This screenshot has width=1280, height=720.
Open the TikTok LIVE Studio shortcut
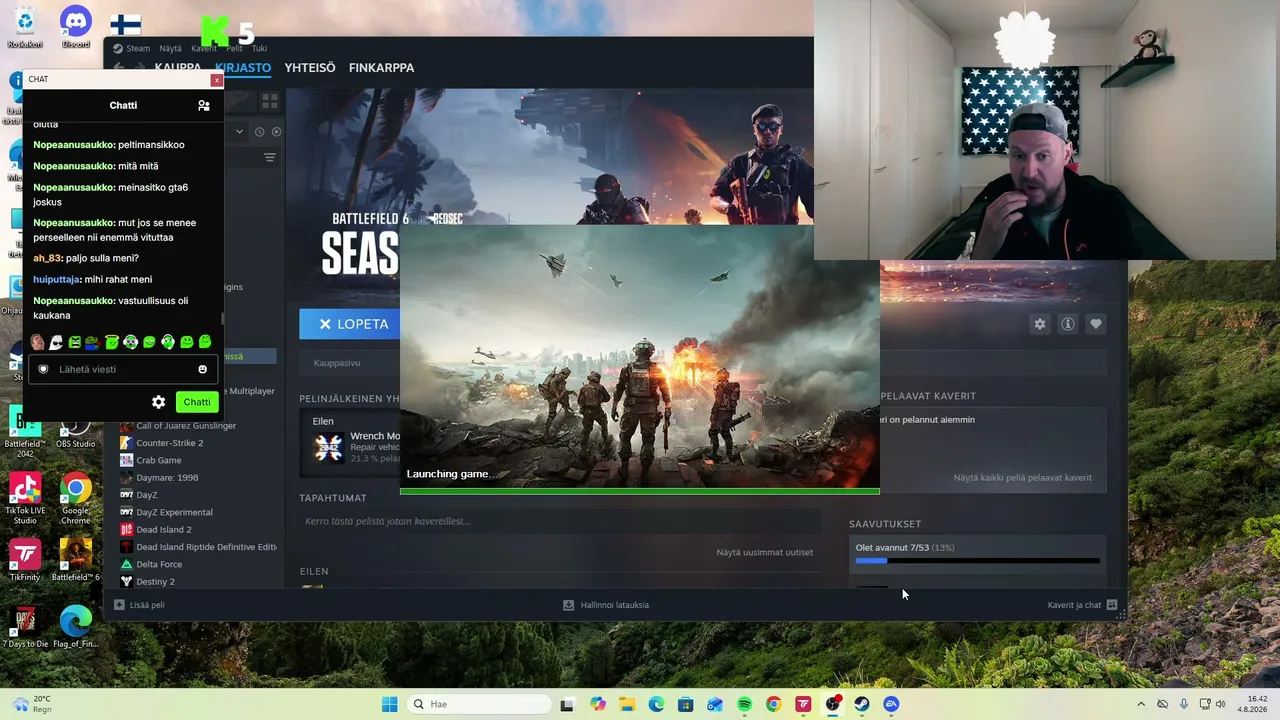tap(25, 498)
